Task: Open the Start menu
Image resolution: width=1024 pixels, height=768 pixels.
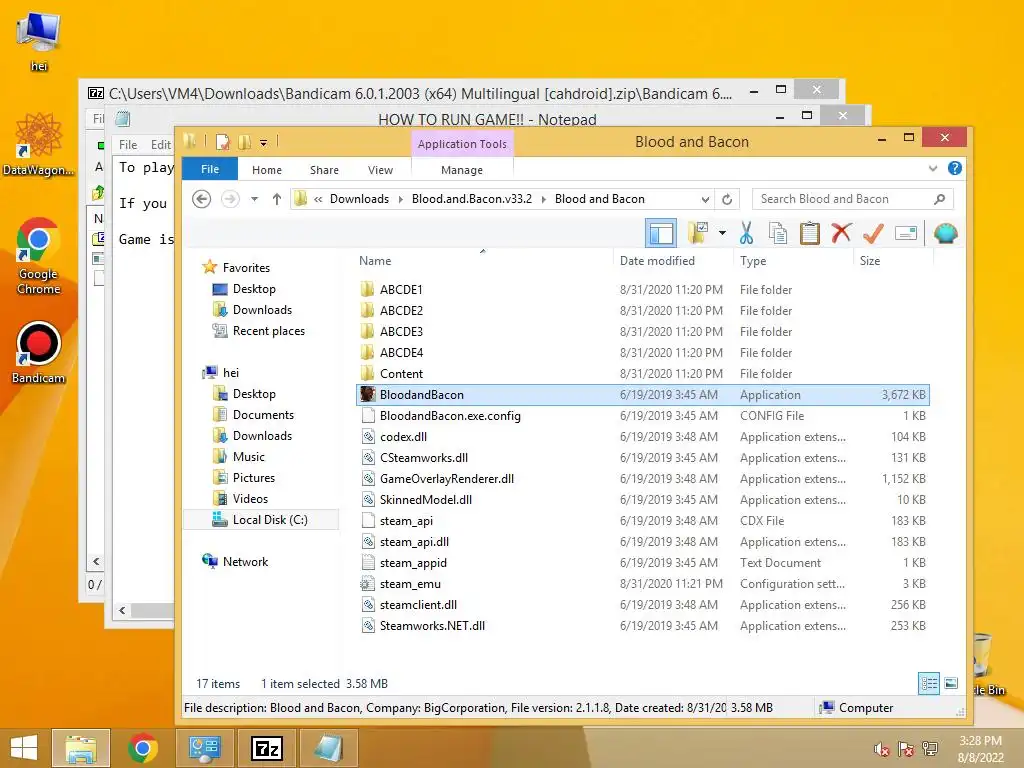Action: tap(24, 748)
